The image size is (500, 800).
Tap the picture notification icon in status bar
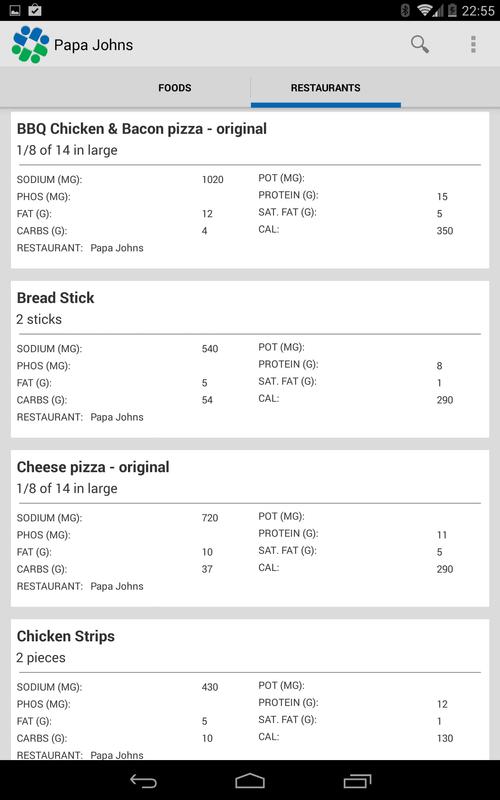point(15,10)
